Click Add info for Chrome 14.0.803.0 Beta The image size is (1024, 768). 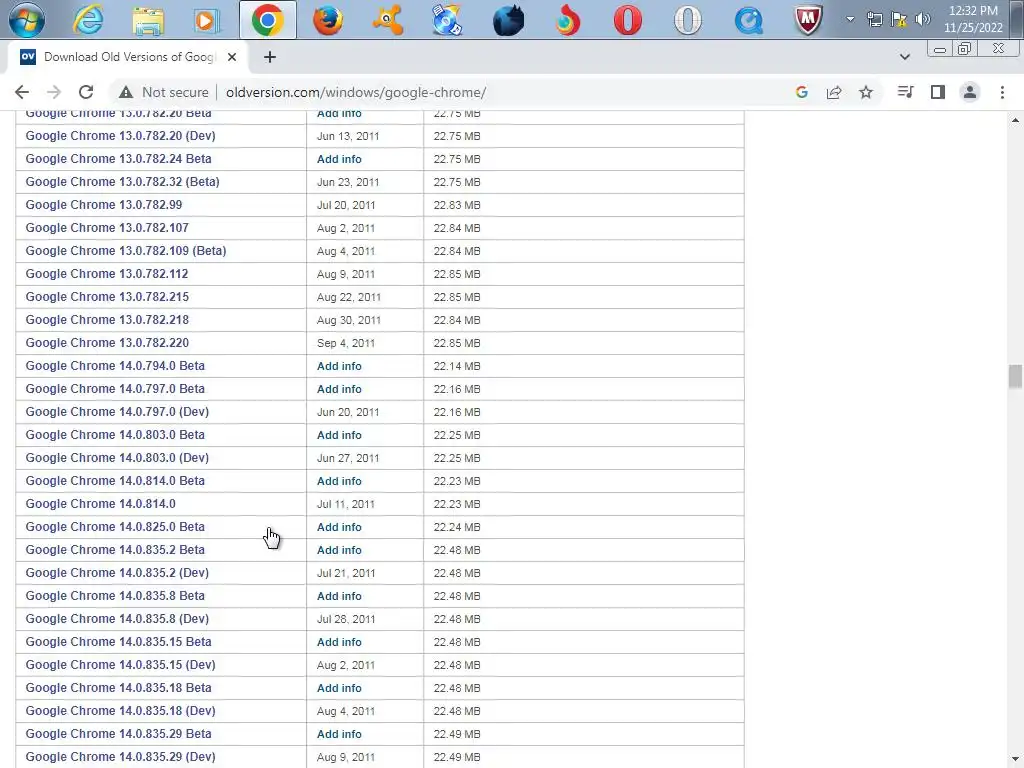click(339, 435)
